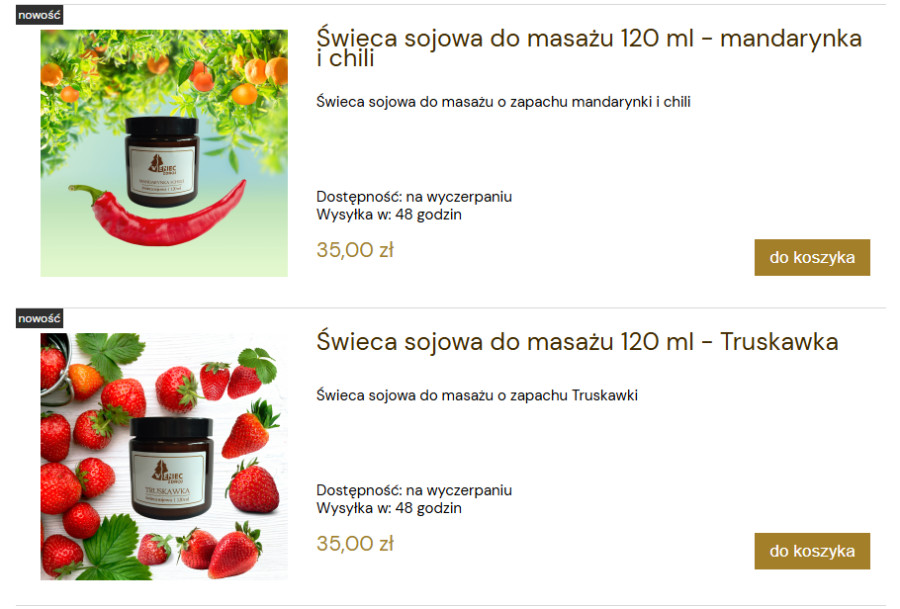Click 35,00 zł price of mandarynka candle
This screenshot has height=609, width=900.
pyautogui.click(x=355, y=250)
